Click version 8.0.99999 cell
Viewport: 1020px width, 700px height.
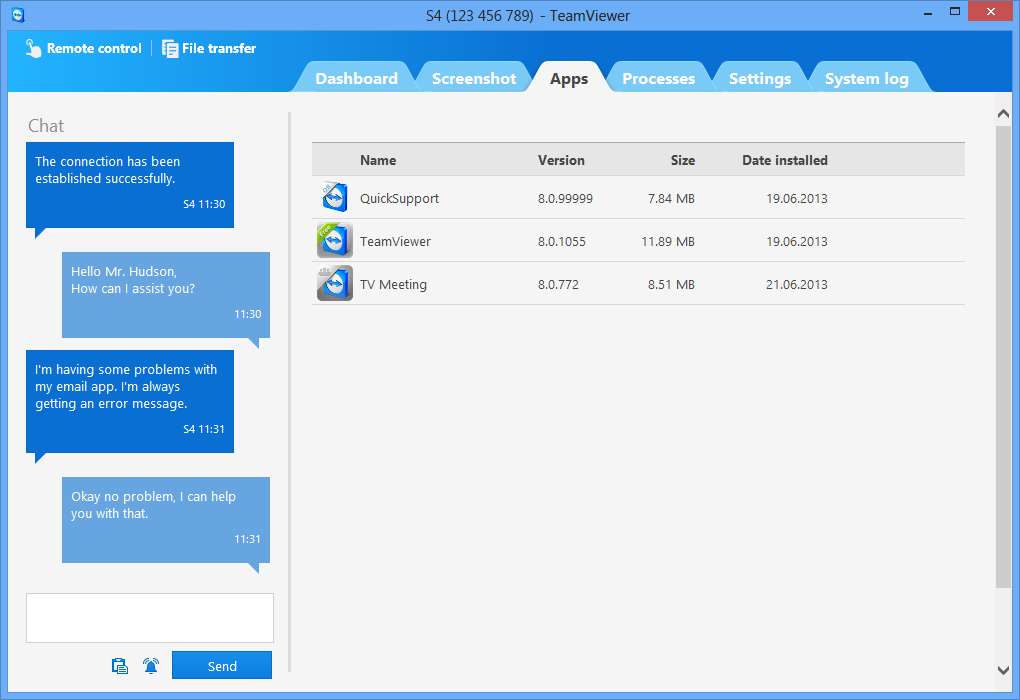tap(565, 198)
